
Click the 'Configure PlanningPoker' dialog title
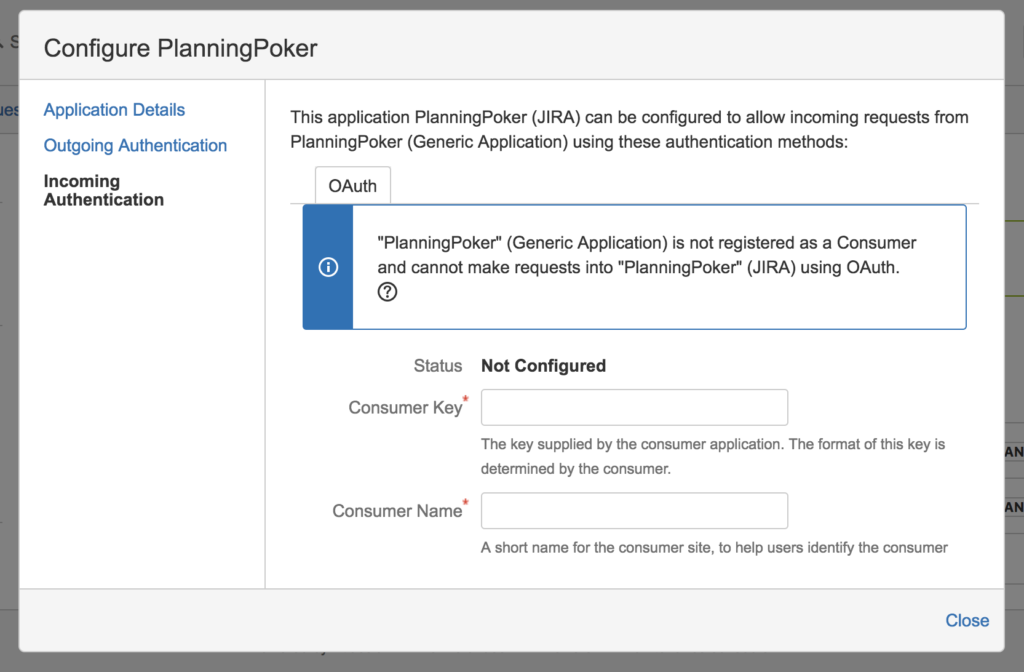[x=180, y=48]
